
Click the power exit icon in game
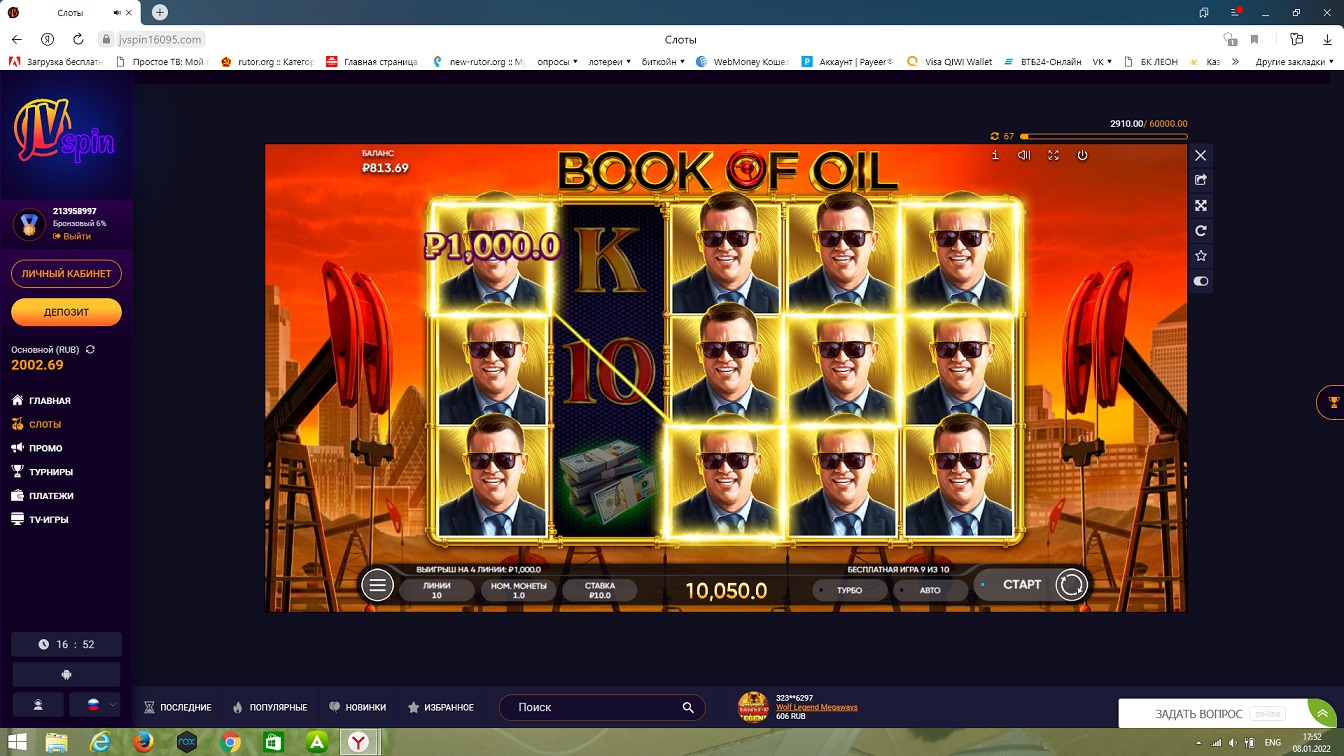tap(1082, 156)
